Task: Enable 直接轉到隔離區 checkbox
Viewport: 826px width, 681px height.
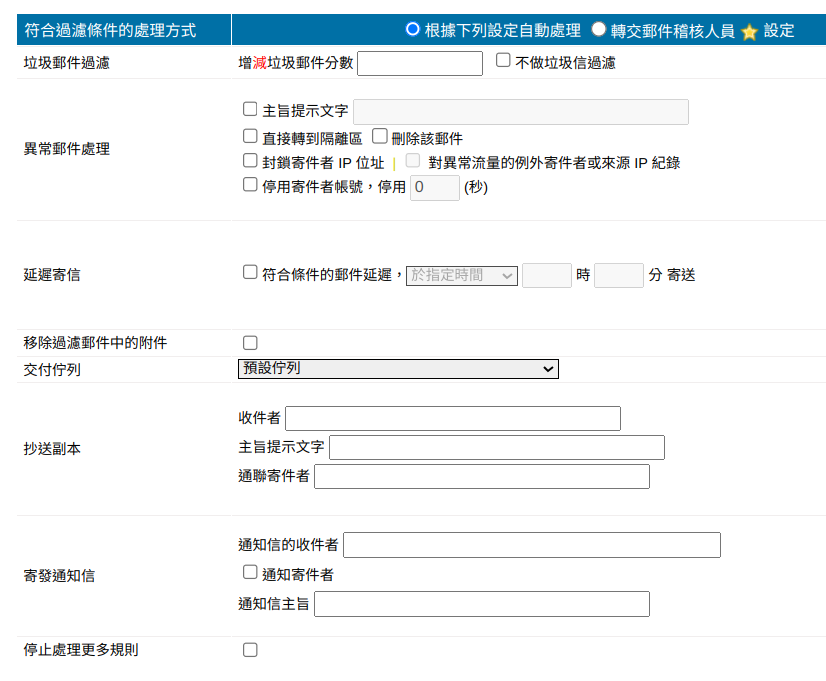Action: pos(250,136)
